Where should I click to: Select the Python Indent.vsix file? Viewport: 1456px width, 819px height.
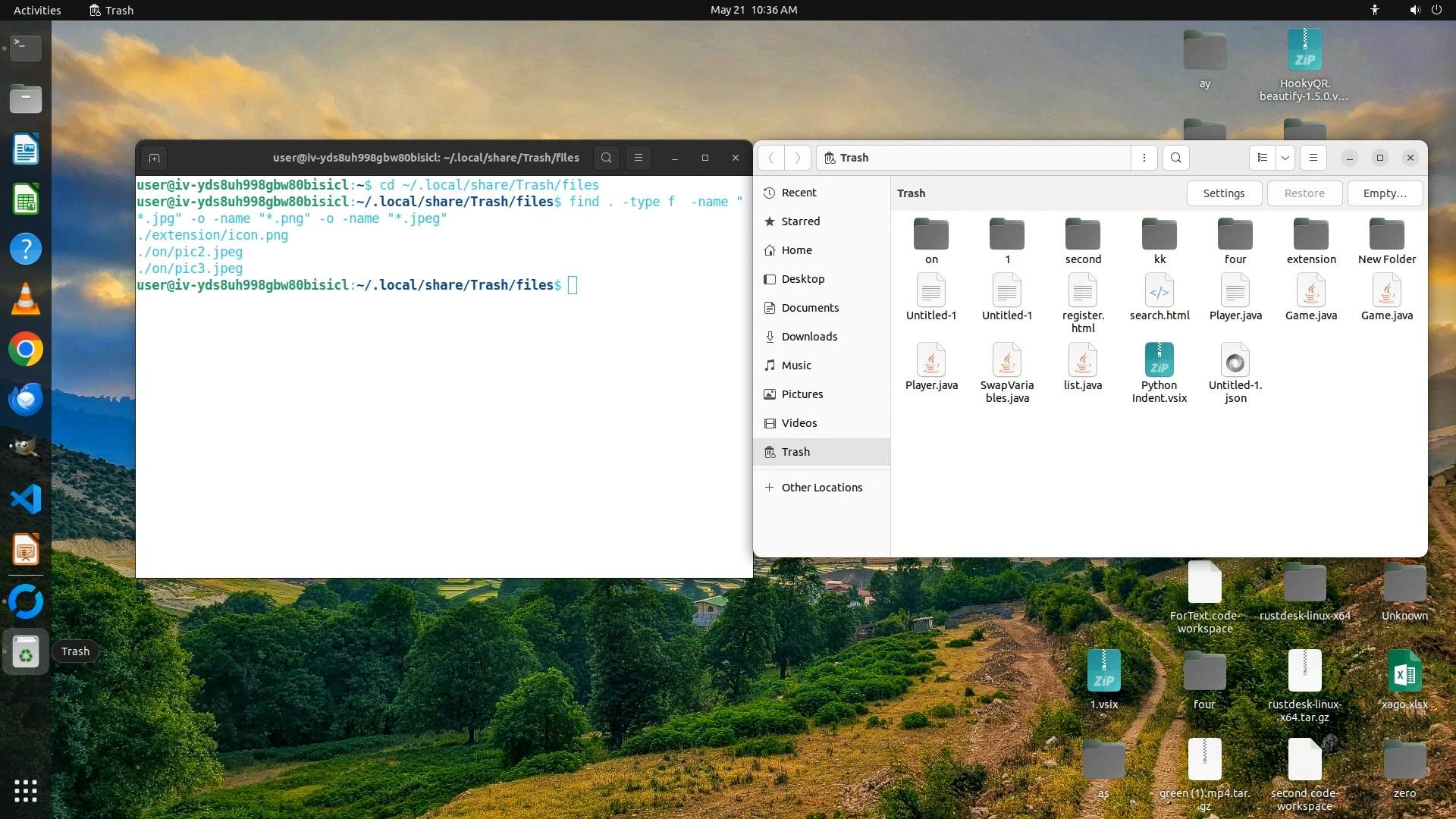click(x=1159, y=361)
